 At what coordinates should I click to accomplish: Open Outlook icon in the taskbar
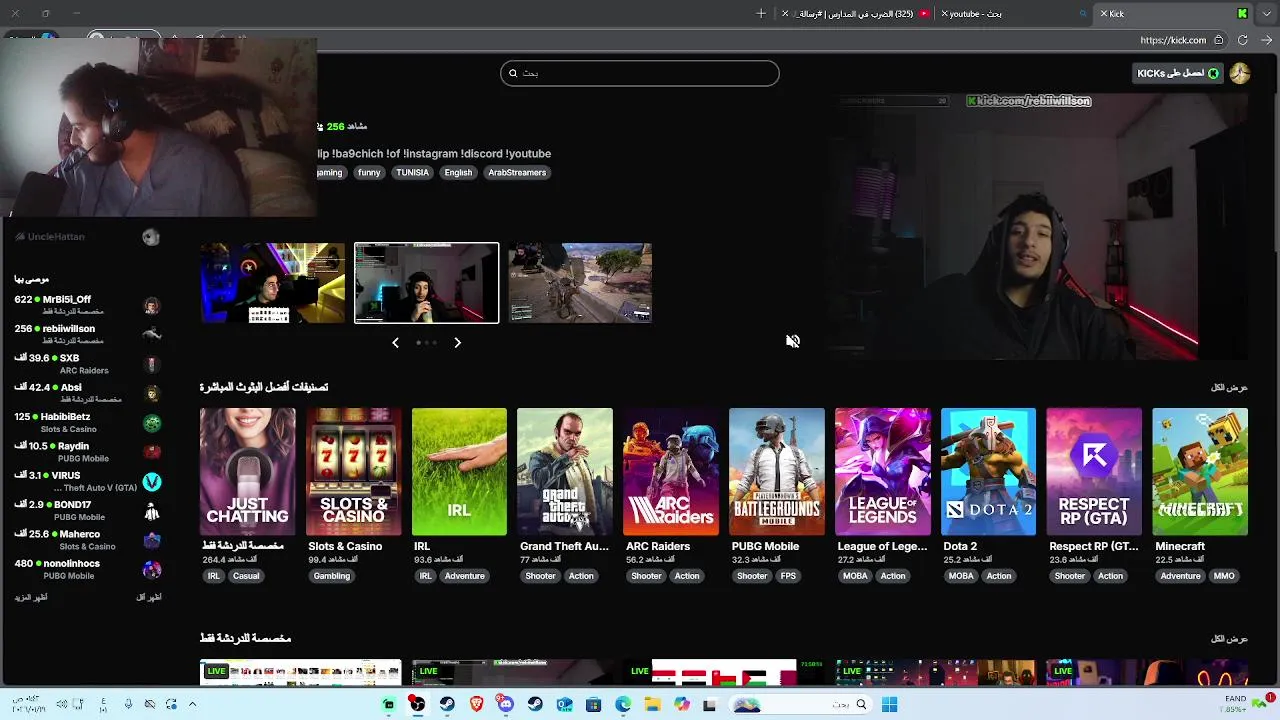tap(564, 705)
